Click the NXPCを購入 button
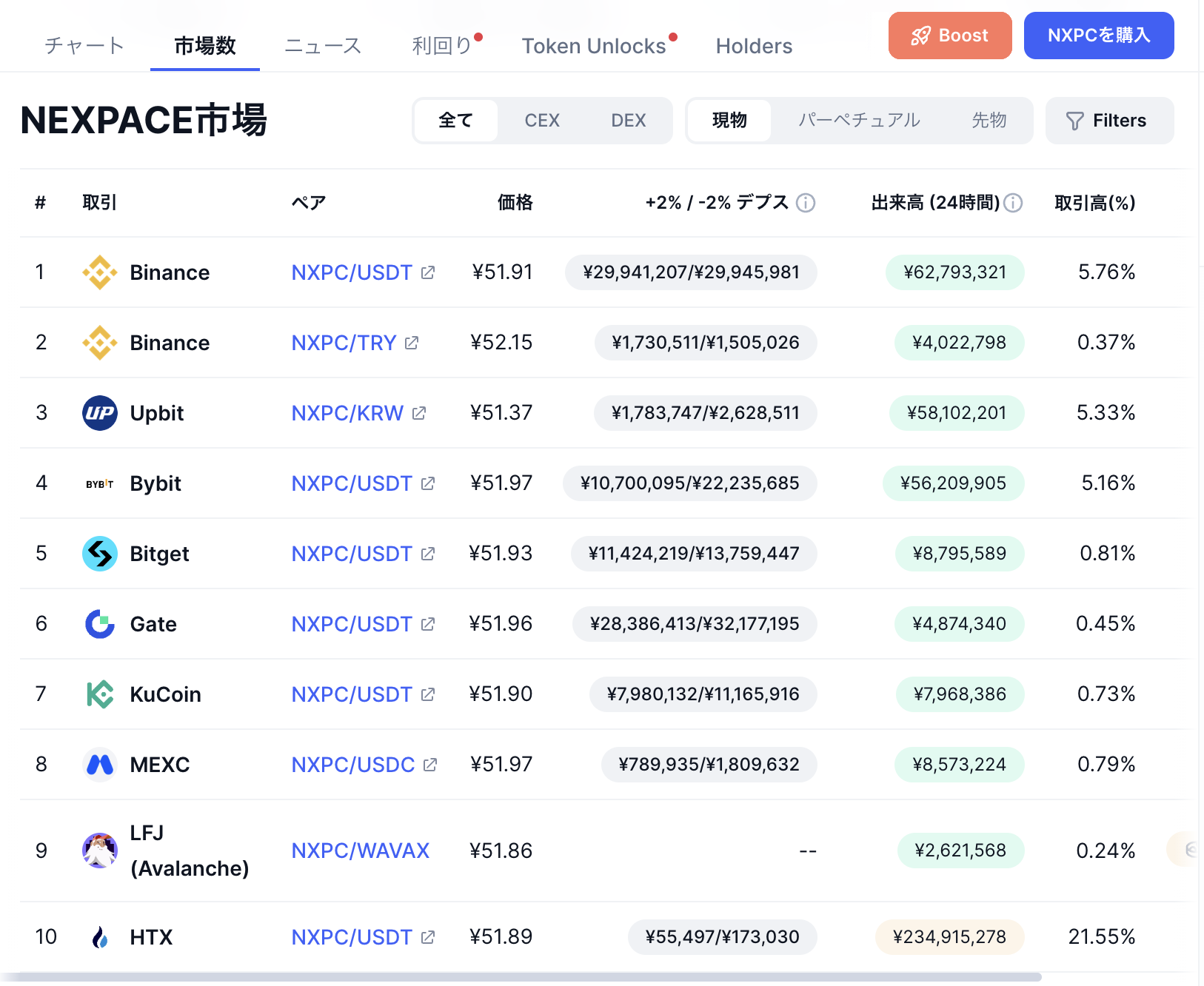 pos(1099,36)
